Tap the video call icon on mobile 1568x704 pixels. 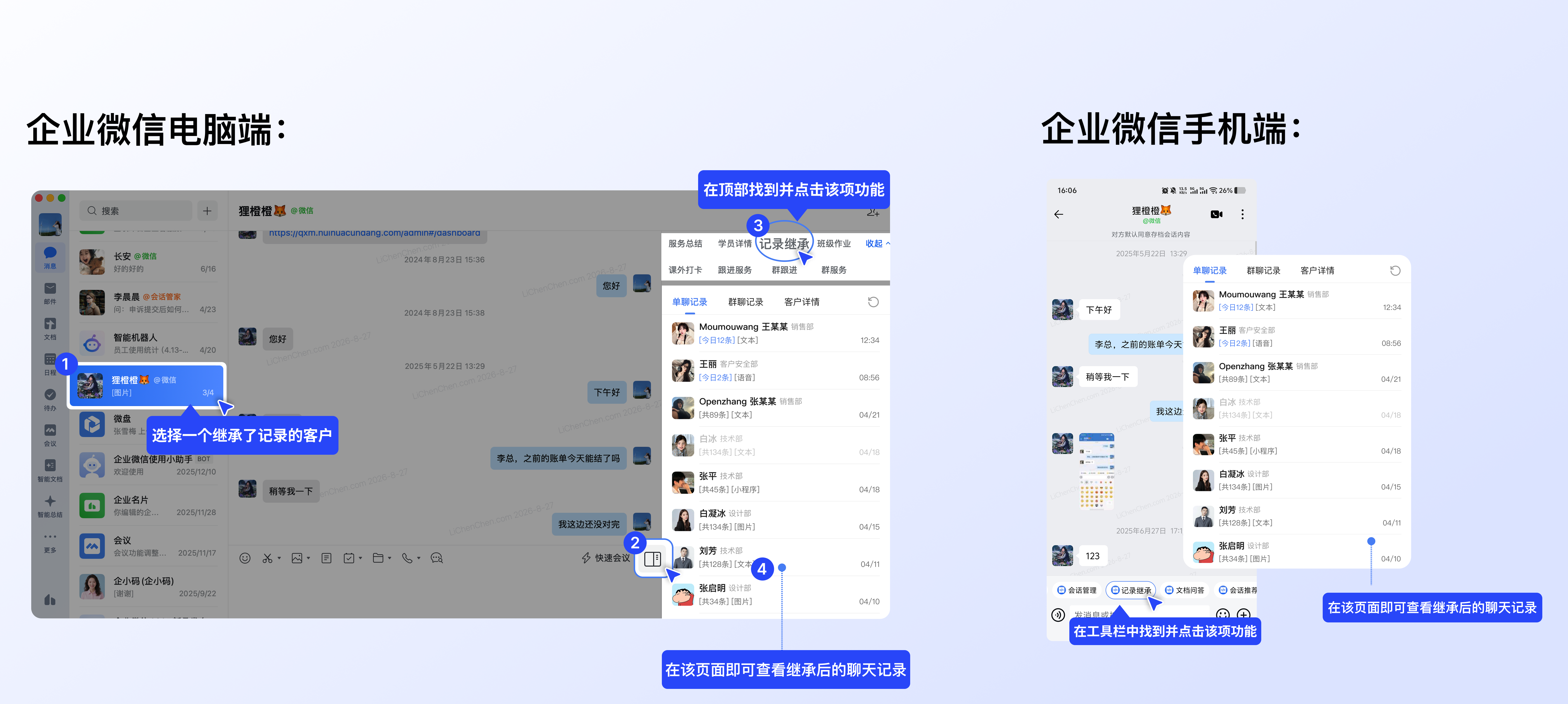(1216, 214)
